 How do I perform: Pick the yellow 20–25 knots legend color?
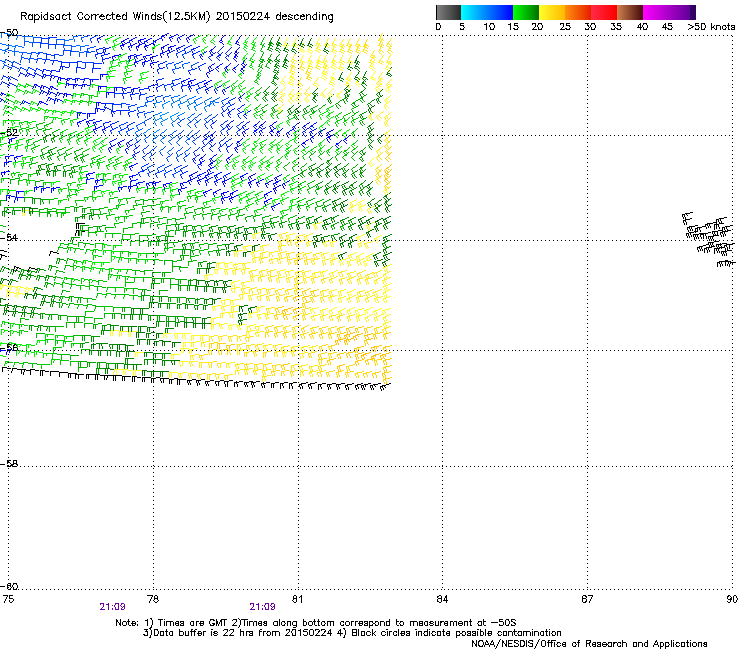(552, 12)
